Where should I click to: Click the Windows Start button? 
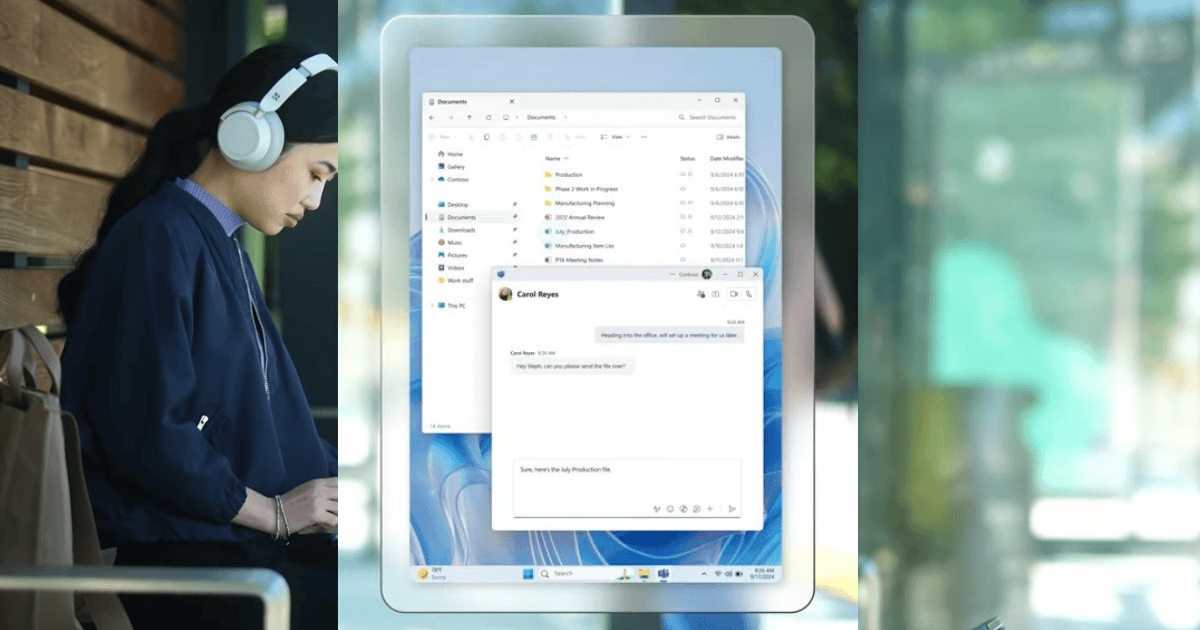(x=527, y=574)
